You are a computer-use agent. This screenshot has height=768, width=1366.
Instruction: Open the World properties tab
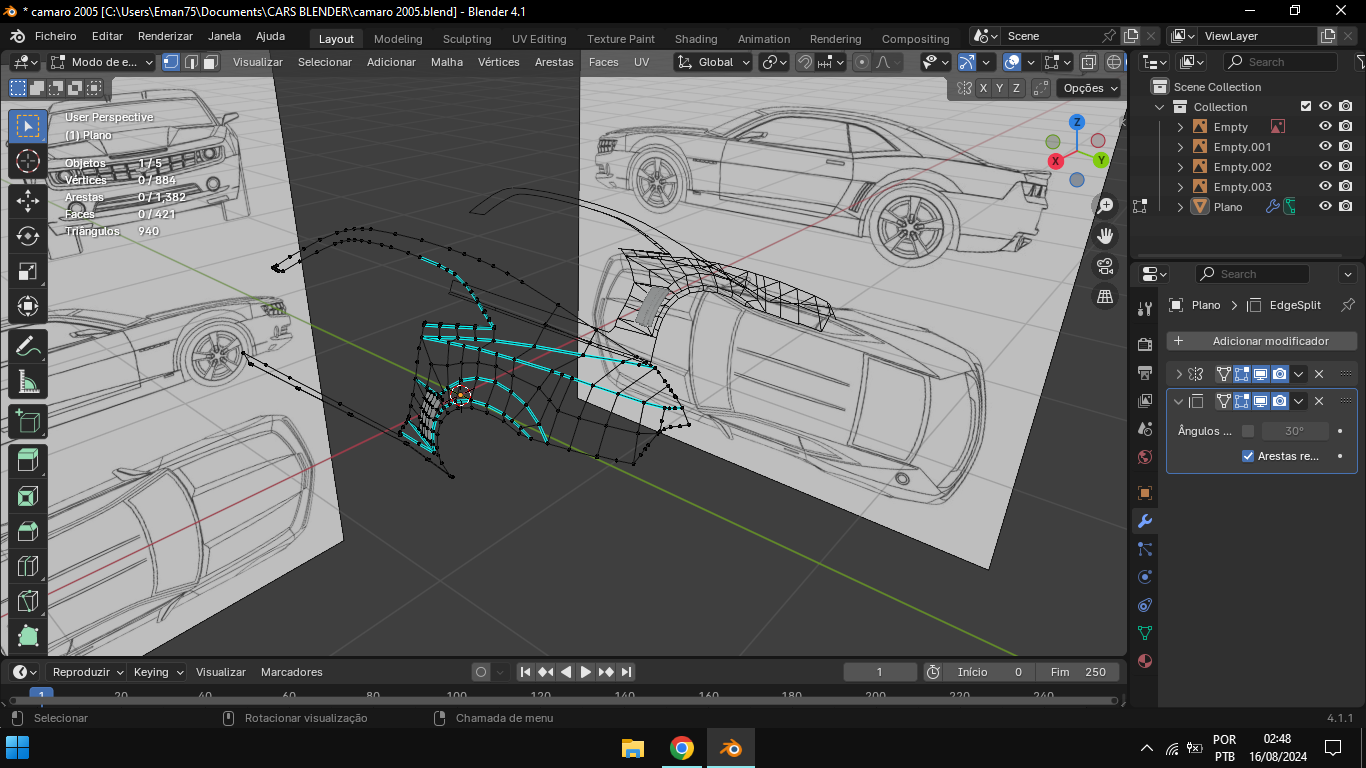[x=1145, y=457]
